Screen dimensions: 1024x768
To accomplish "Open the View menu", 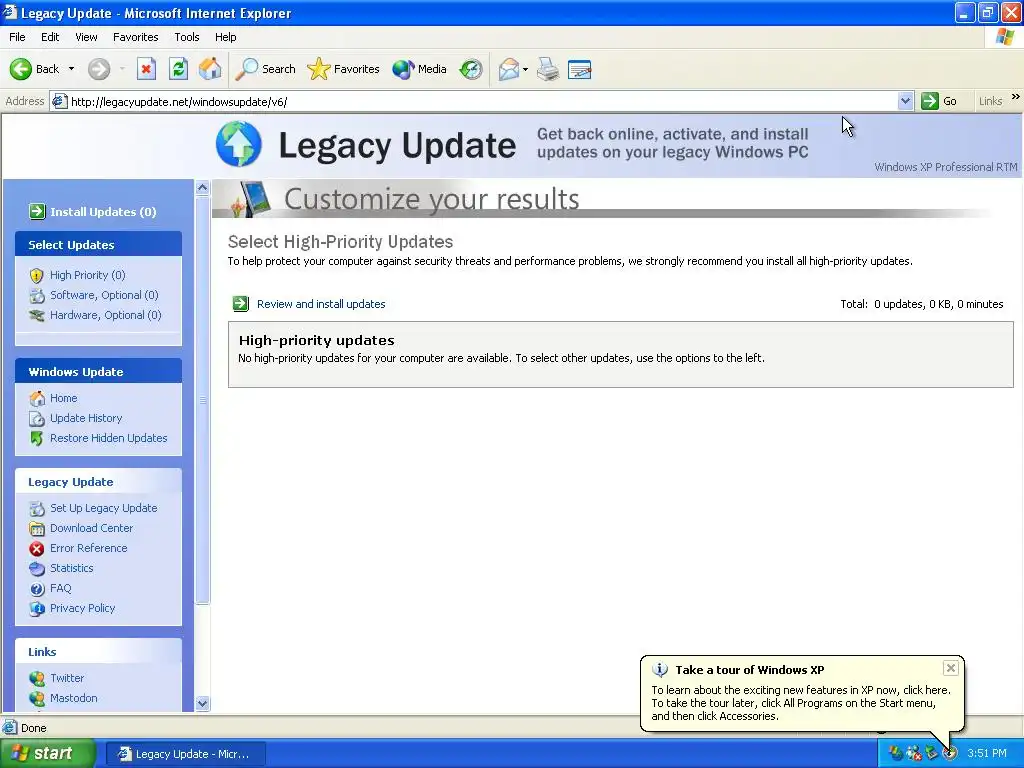I will 86,37.
